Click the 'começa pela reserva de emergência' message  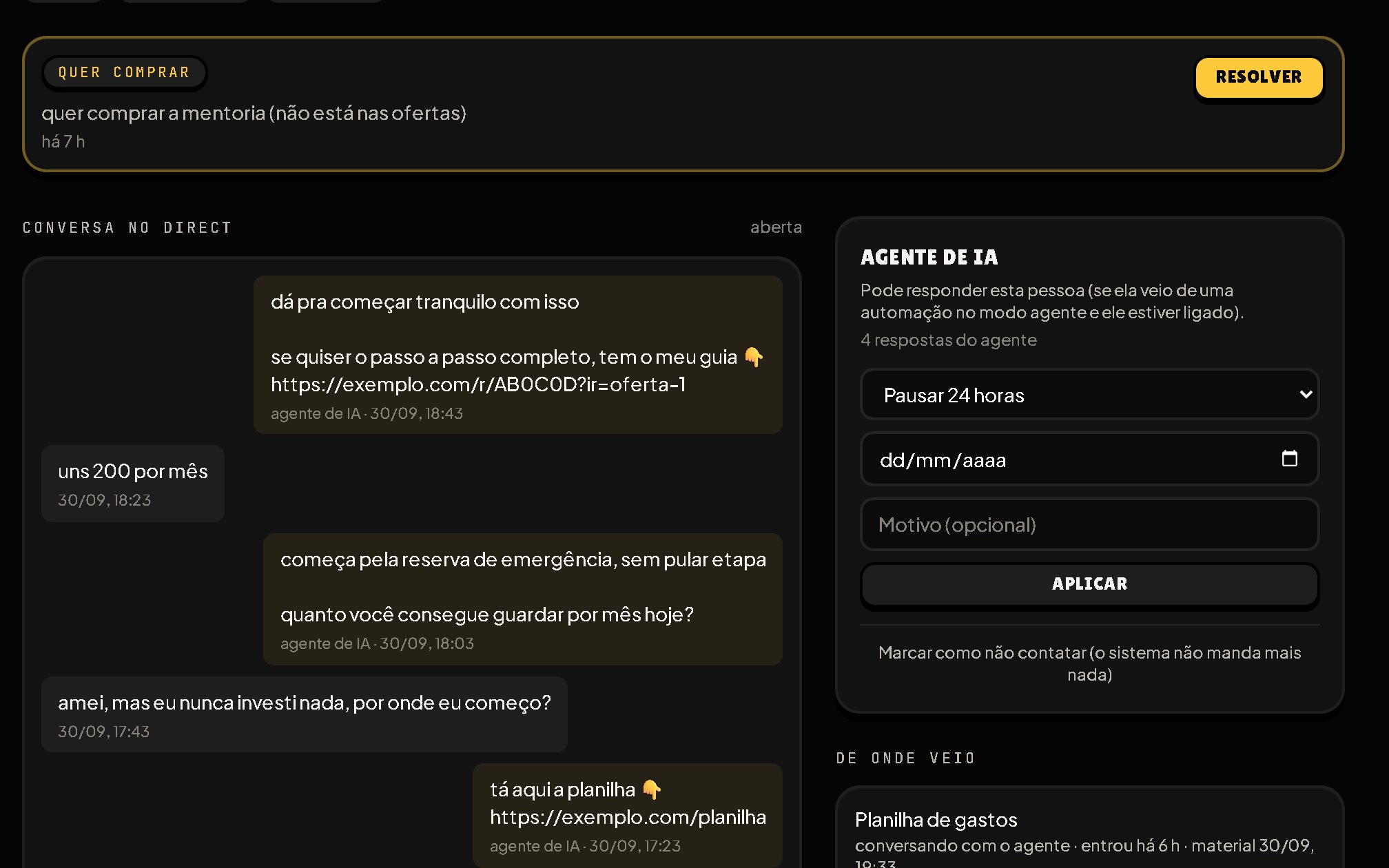[523, 599]
